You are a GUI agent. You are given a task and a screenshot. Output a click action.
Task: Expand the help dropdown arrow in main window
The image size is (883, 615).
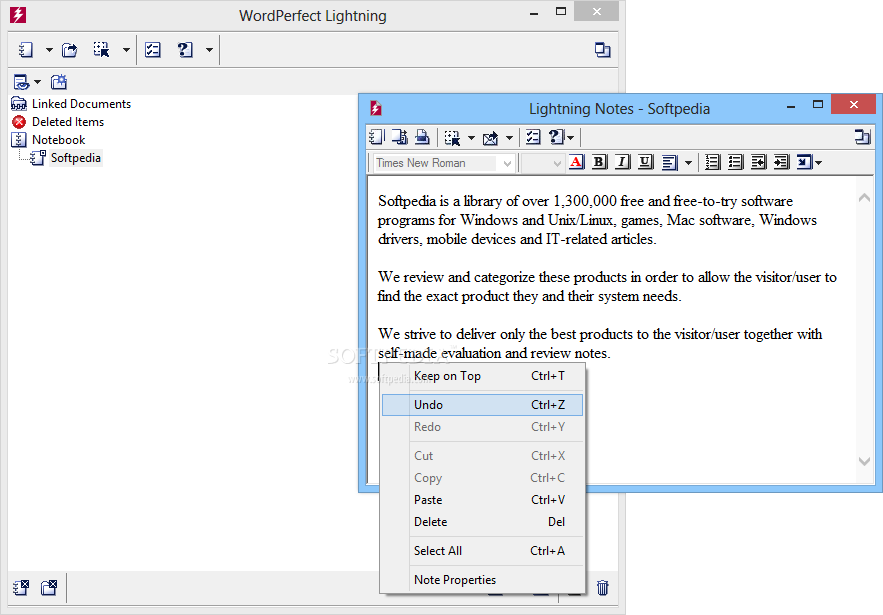pos(209,50)
